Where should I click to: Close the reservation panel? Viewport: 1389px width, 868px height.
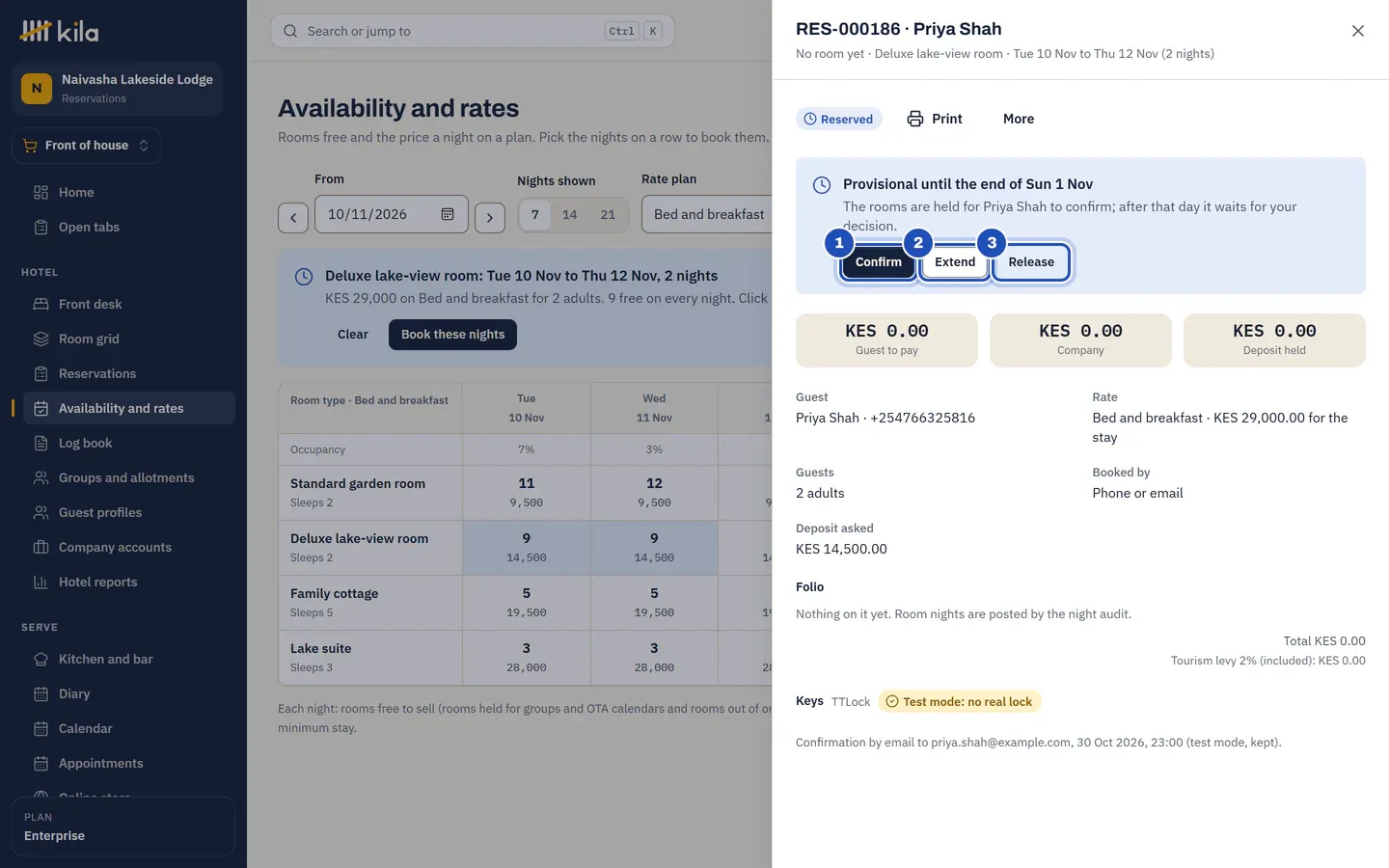point(1357,31)
